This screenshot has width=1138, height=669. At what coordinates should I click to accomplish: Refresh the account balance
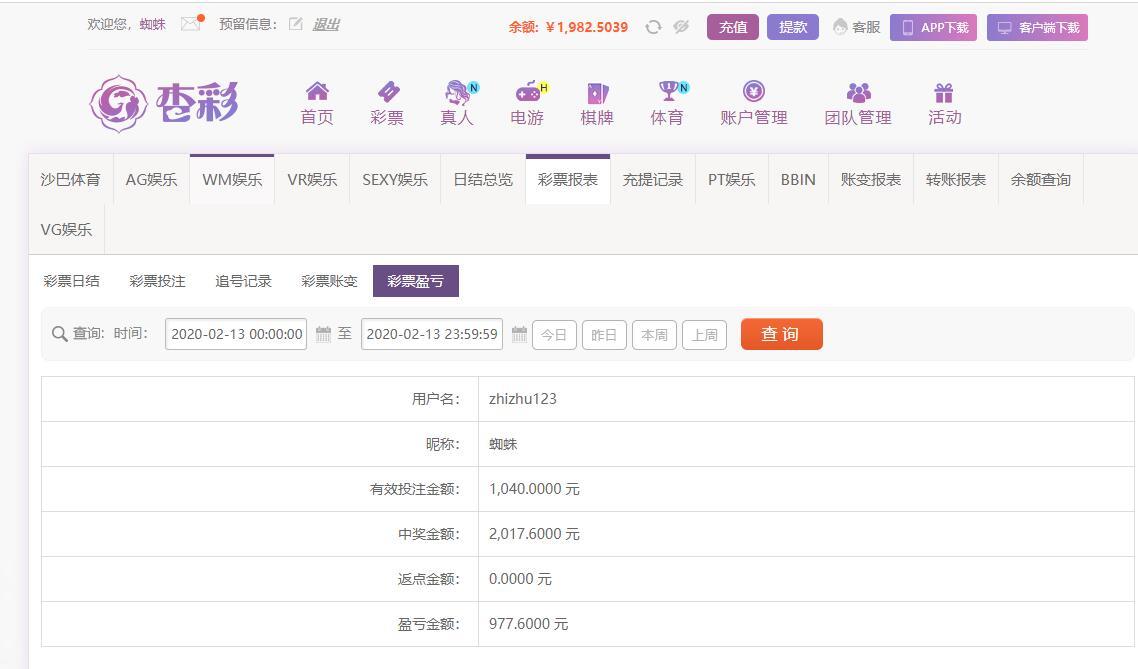tap(653, 27)
